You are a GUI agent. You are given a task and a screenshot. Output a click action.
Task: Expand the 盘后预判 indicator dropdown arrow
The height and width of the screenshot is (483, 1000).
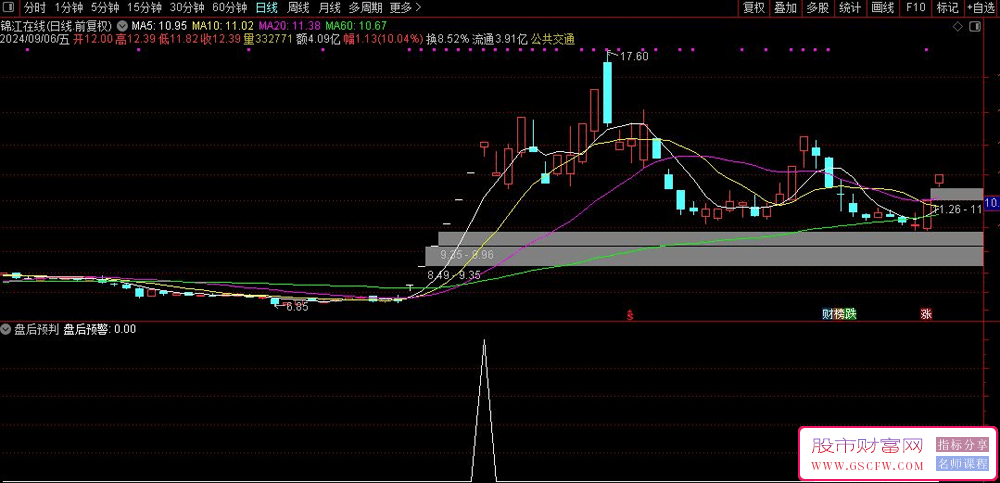click(6, 329)
